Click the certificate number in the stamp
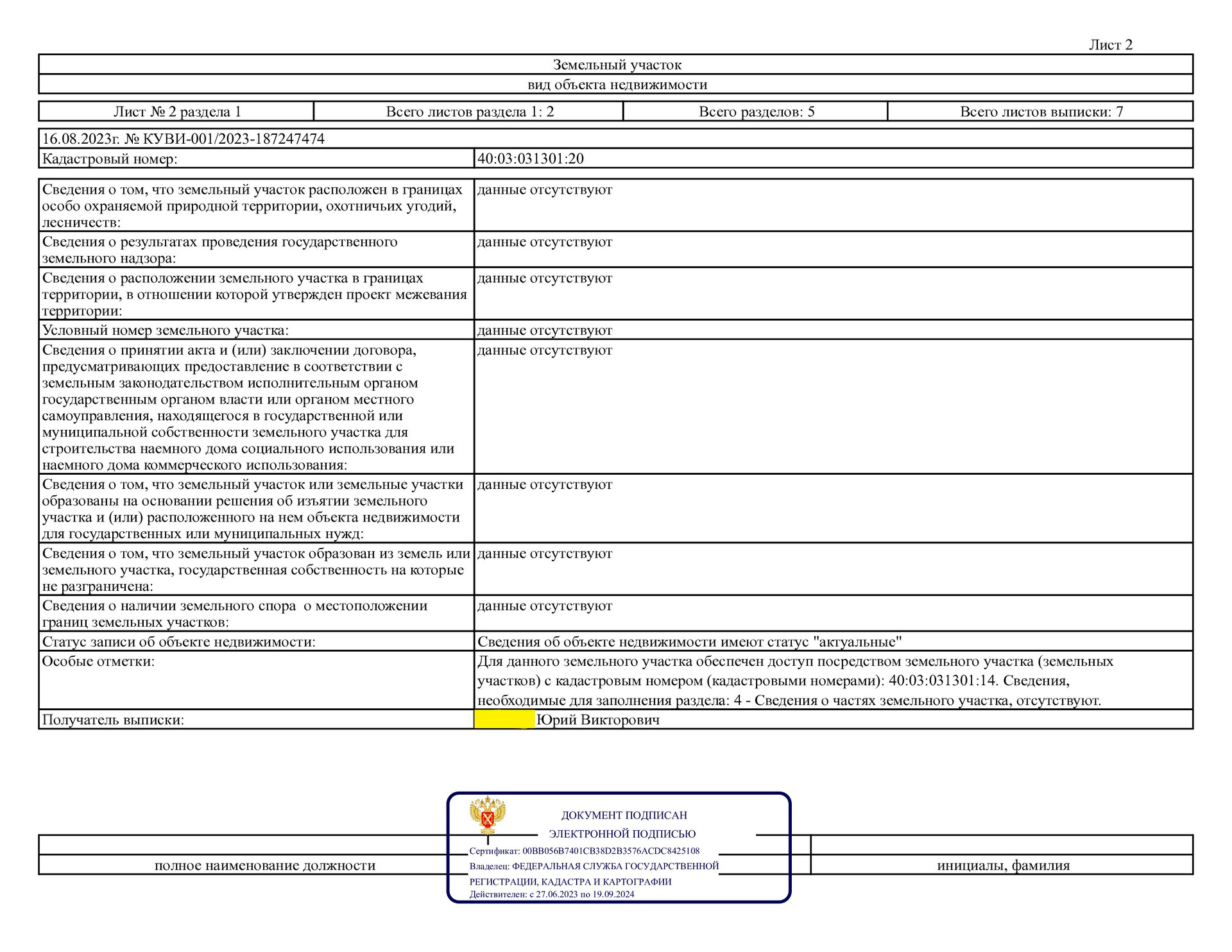The height and width of the screenshot is (952, 1232). pos(610,851)
